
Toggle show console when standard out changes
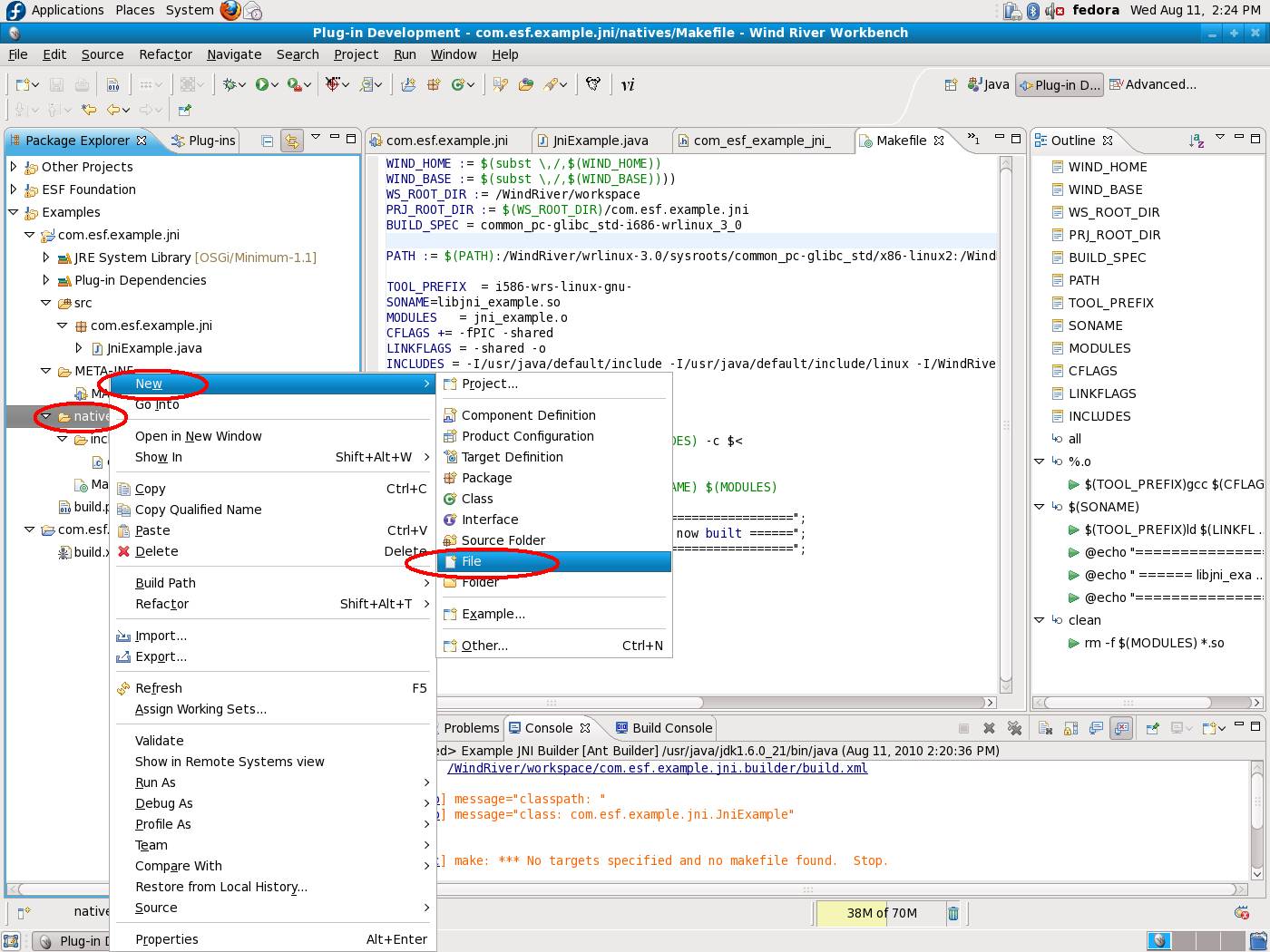1096,727
